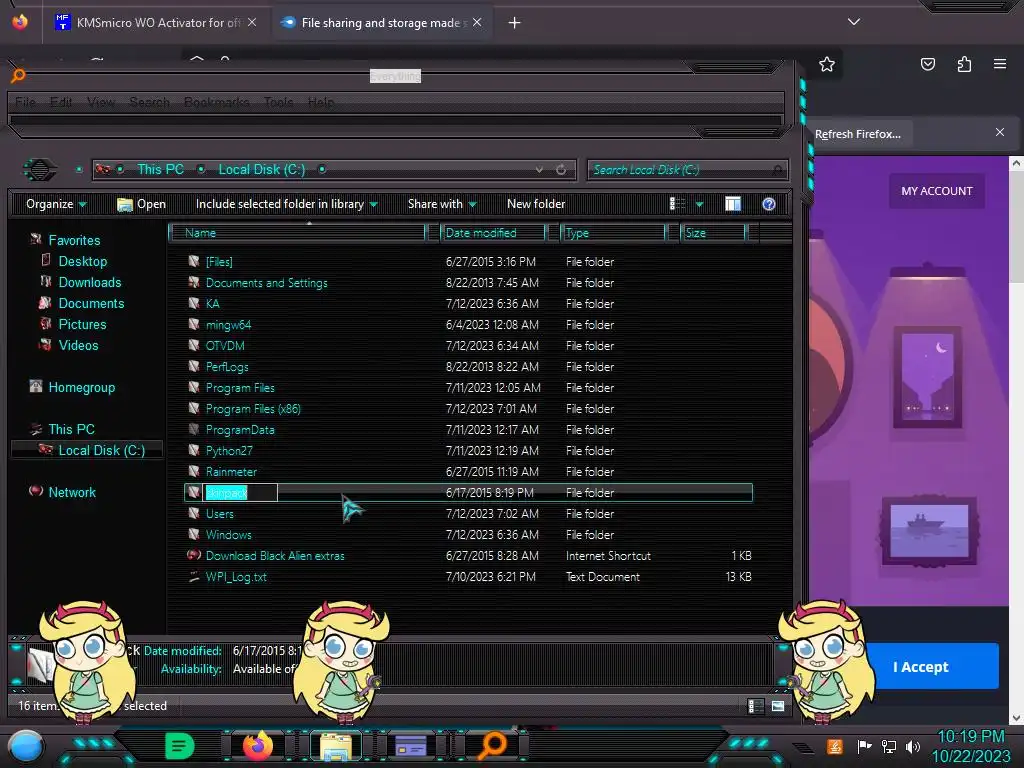
Task: Click the MY ACCOUNT button
Action: pyautogui.click(x=936, y=191)
